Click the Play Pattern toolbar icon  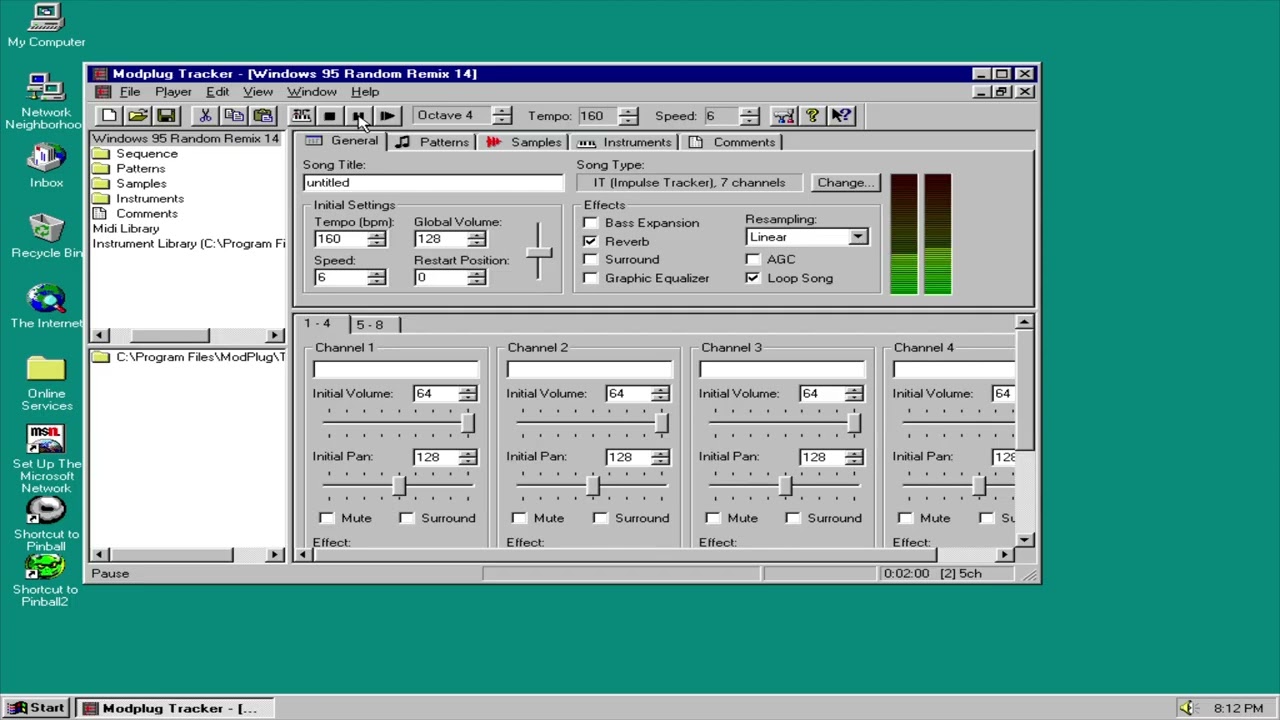(x=301, y=116)
